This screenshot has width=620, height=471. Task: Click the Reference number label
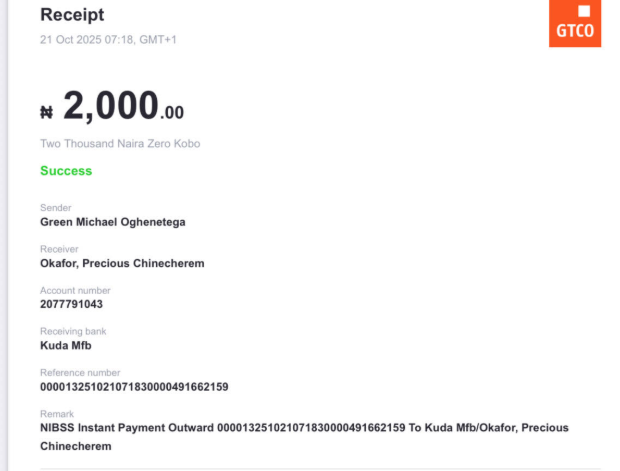[80, 372]
